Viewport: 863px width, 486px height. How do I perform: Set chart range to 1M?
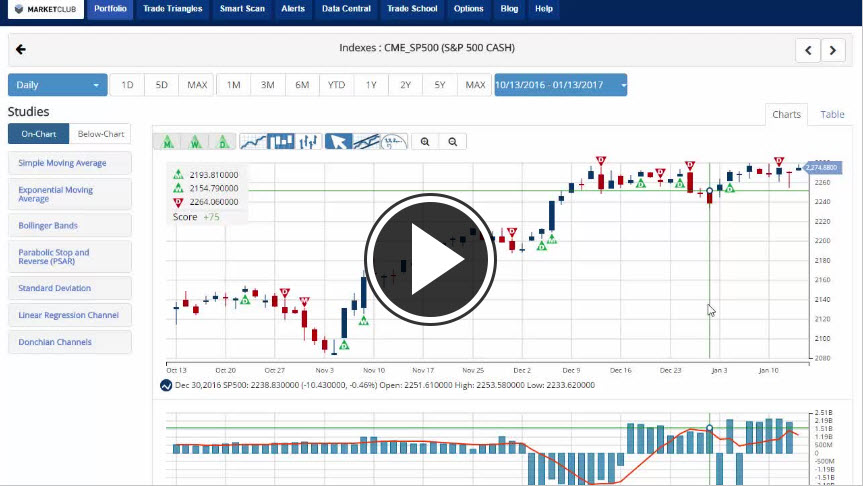233,85
